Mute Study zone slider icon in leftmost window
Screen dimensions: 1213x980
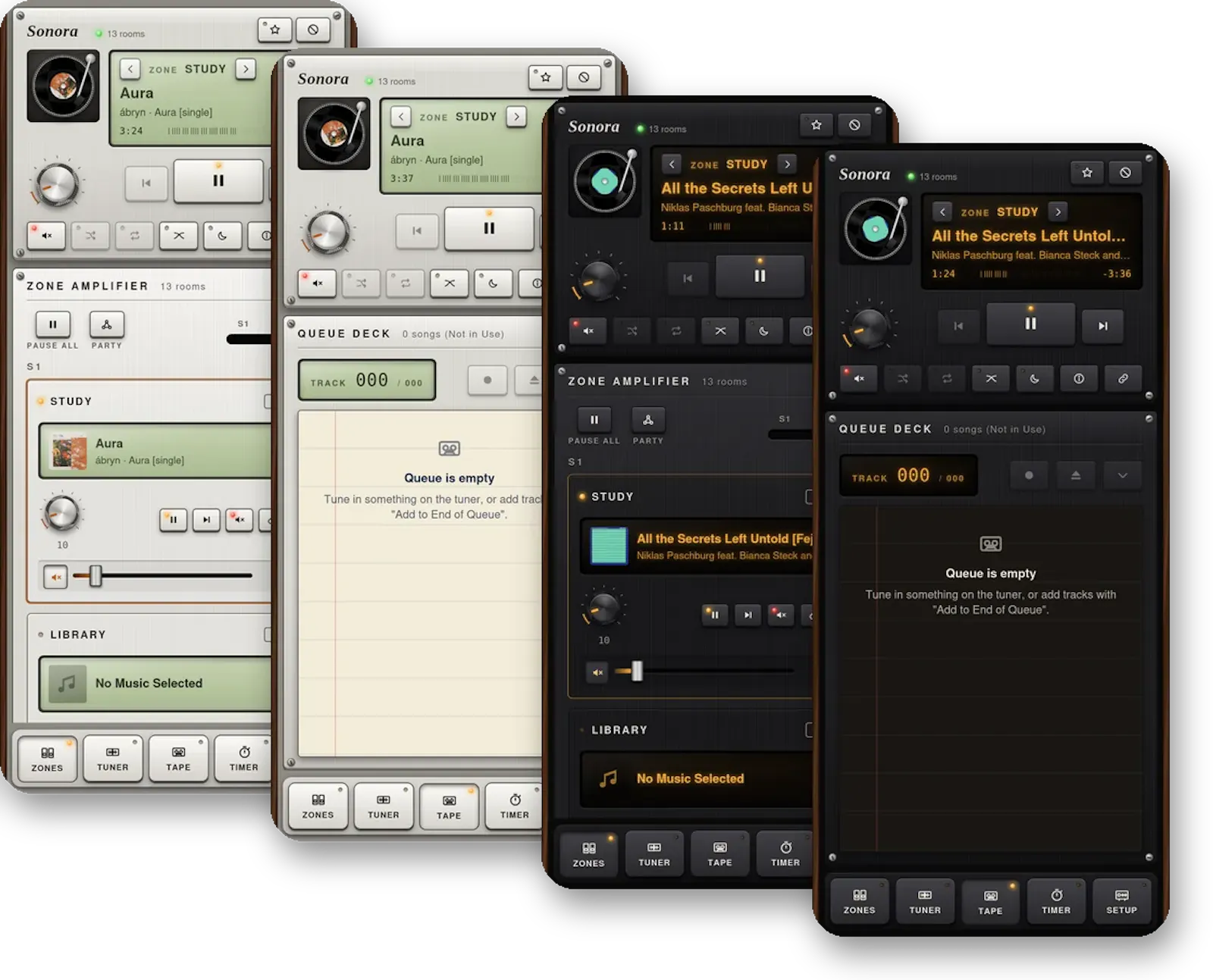55,577
